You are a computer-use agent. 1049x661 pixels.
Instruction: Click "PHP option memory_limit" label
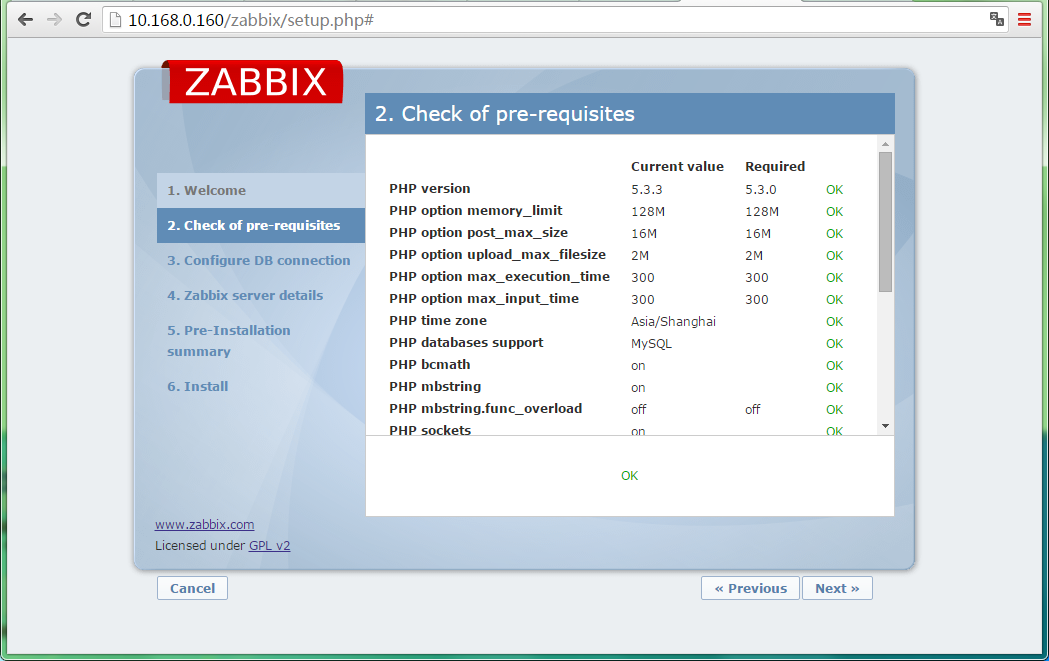coord(476,211)
